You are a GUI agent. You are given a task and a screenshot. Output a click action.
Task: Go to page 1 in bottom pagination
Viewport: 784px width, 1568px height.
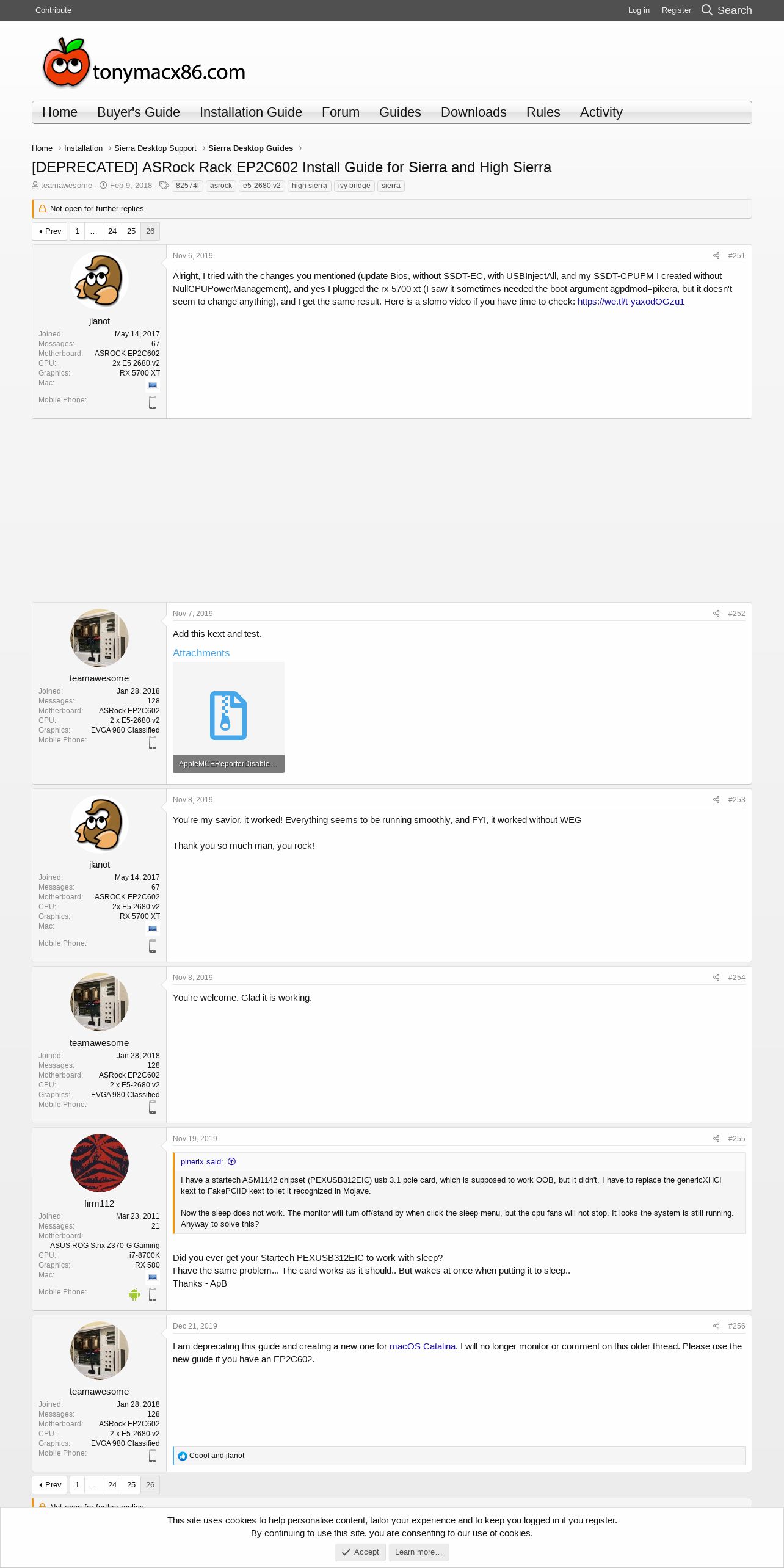(78, 1485)
